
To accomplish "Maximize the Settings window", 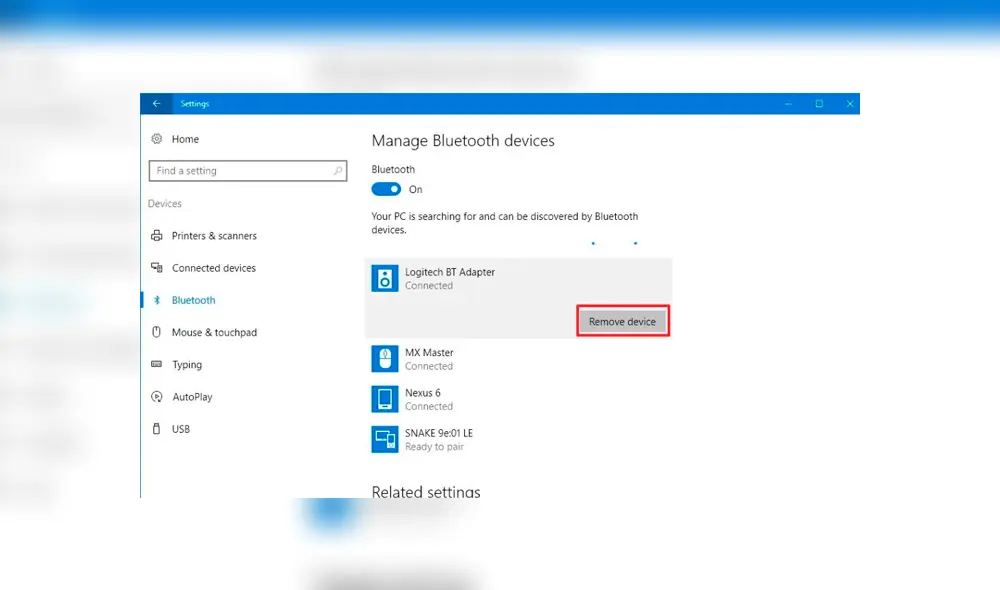I will pos(819,104).
